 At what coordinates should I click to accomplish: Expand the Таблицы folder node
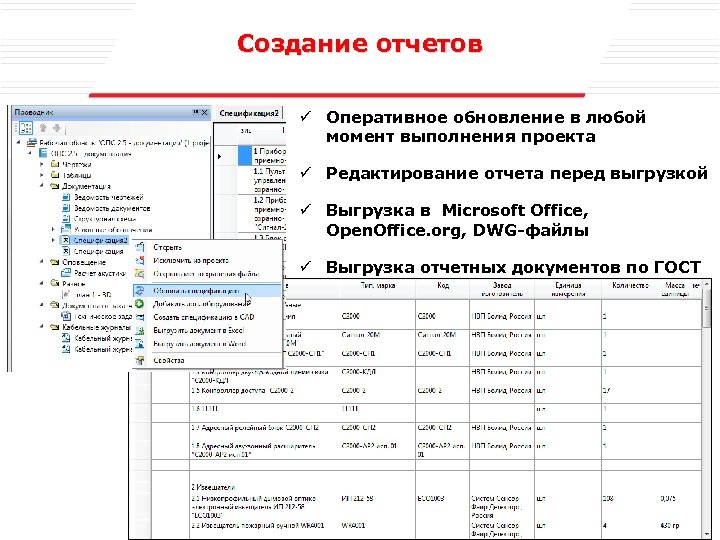(x=42, y=175)
